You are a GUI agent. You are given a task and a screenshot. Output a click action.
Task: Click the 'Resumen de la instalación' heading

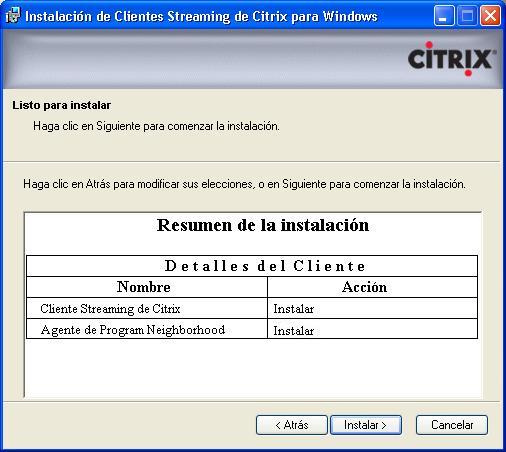coord(263,225)
